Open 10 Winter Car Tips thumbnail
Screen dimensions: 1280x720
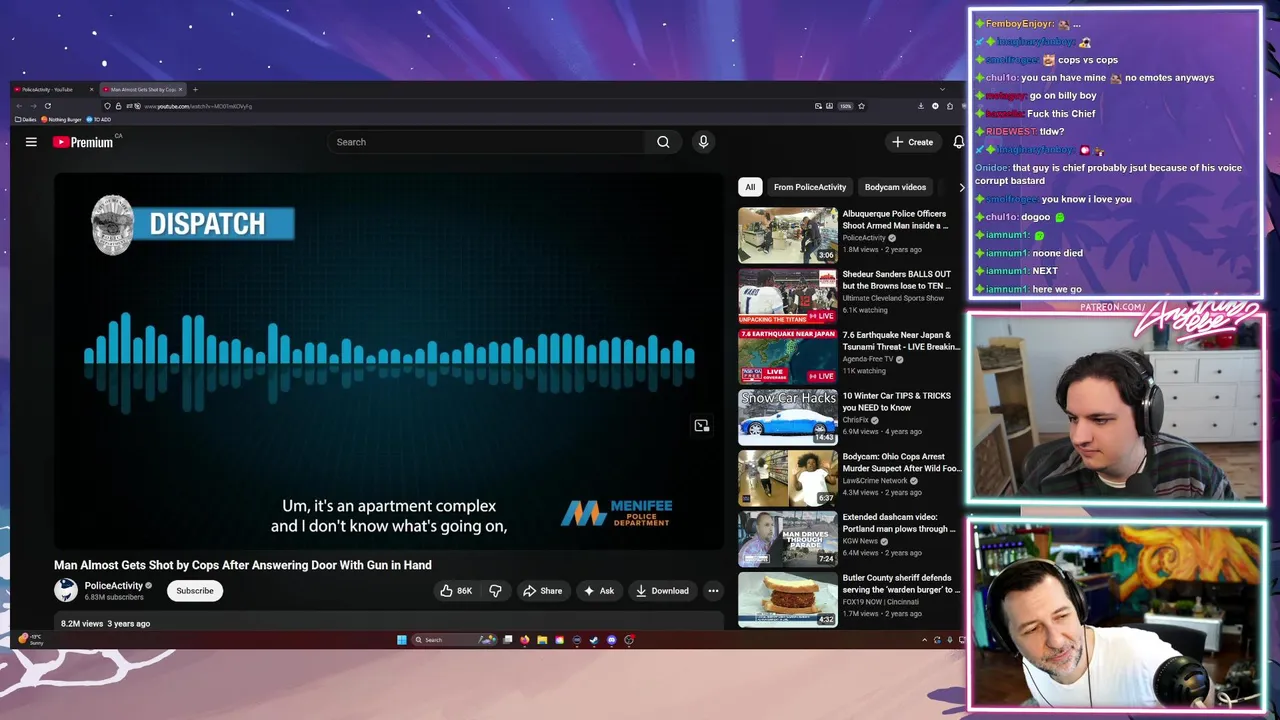point(788,417)
